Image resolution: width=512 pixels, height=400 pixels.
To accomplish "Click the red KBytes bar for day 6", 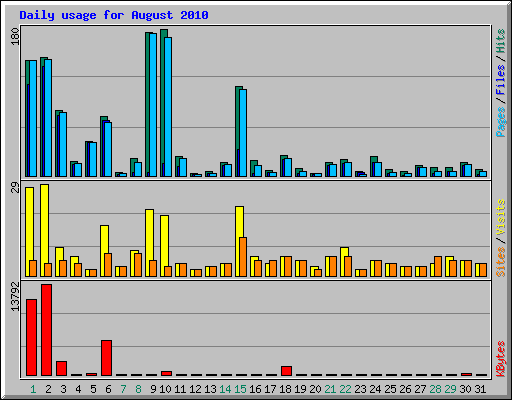I will pyautogui.click(x=106, y=358).
